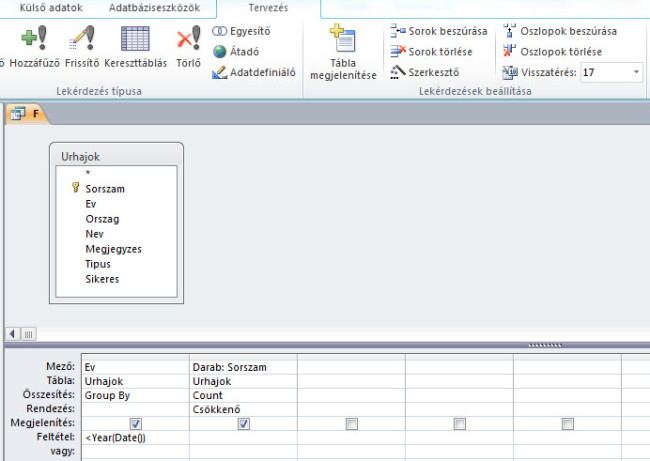Viewport: 650px width, 461px height.
Task: Click the Feltétel field containing <Year(Date())
Action: [135, 438]
